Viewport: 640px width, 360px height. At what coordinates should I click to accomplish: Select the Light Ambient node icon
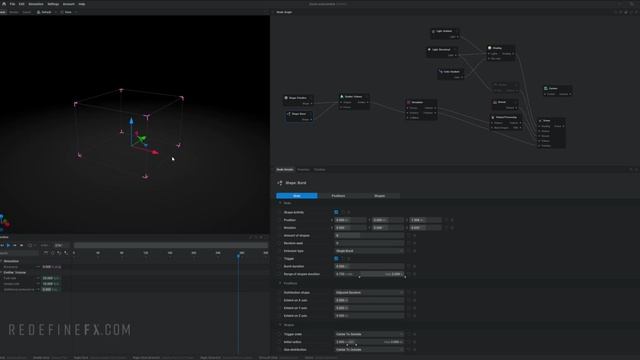pyautogui.click(x=433, y=31)
